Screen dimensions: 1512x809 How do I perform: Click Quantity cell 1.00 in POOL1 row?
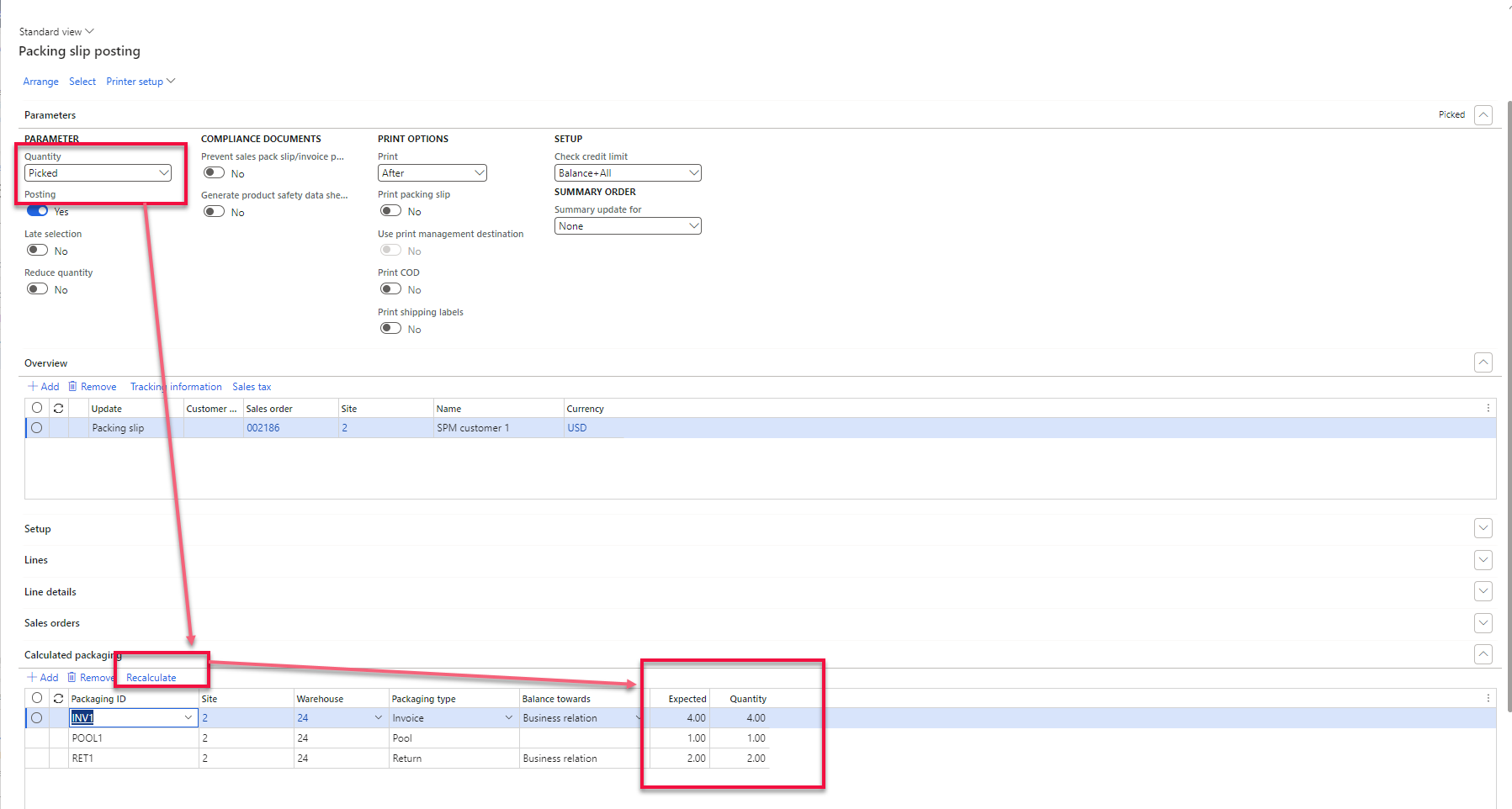[x=740, y=738]
